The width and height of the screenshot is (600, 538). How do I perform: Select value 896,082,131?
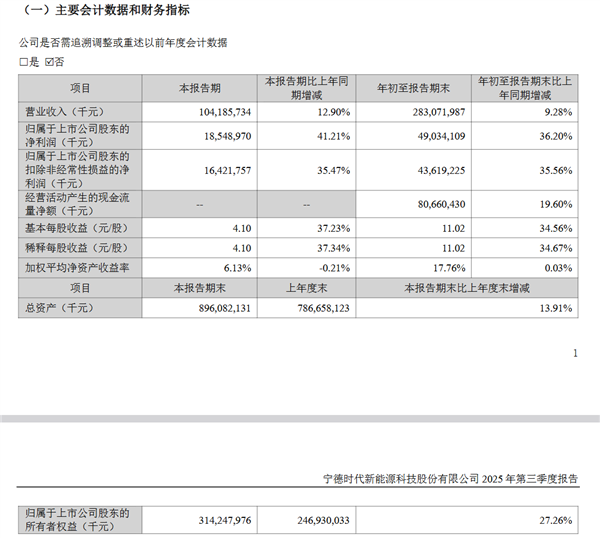(x=225, y=308)
